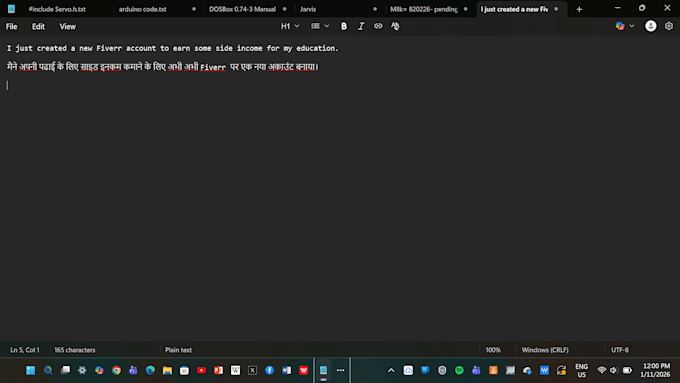The width and height of the screenshot is (680, 383).
Task: Open Notepad settings gear
Action: coord(669,26)
